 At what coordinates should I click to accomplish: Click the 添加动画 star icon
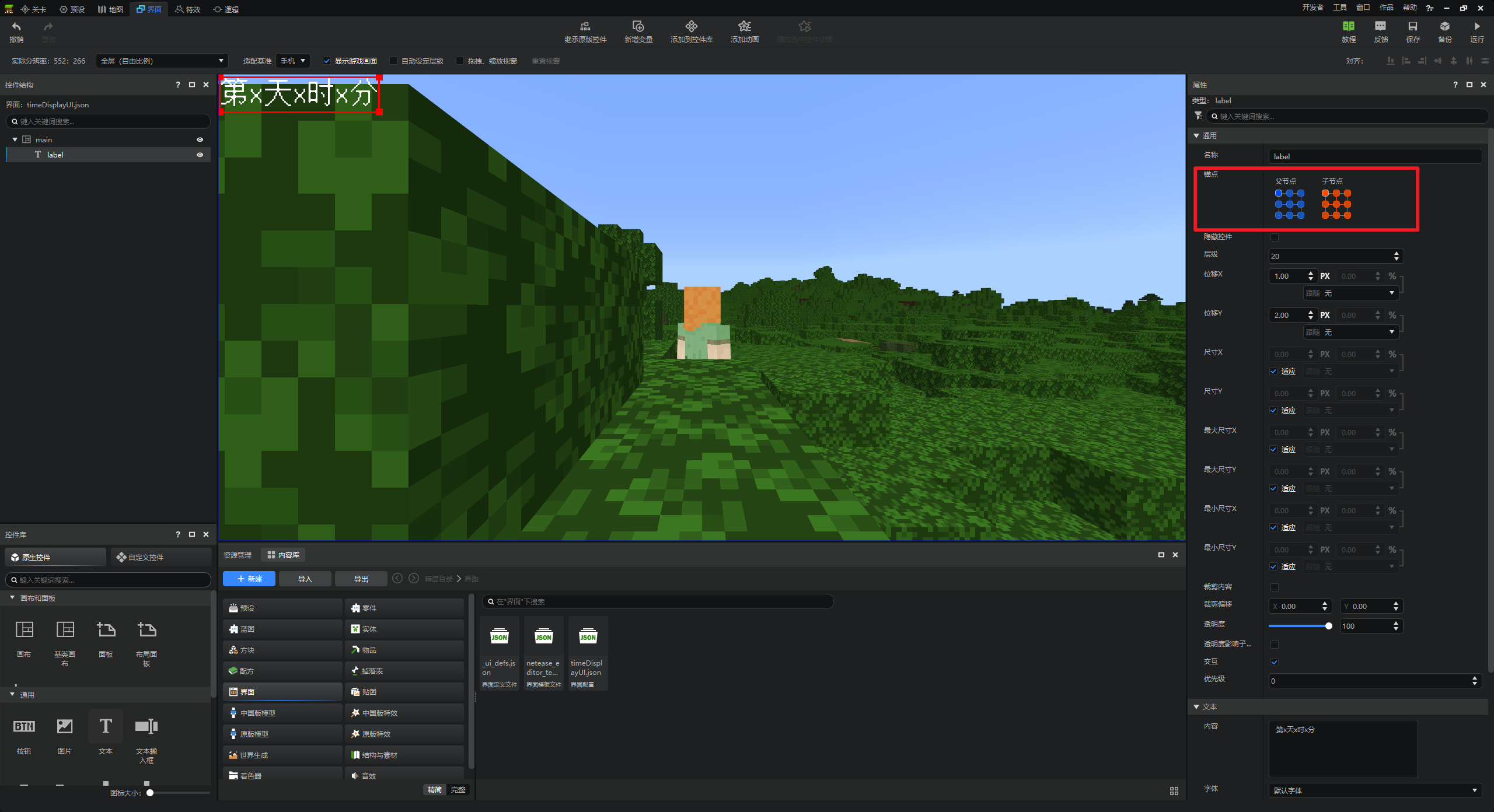point(744,26)
